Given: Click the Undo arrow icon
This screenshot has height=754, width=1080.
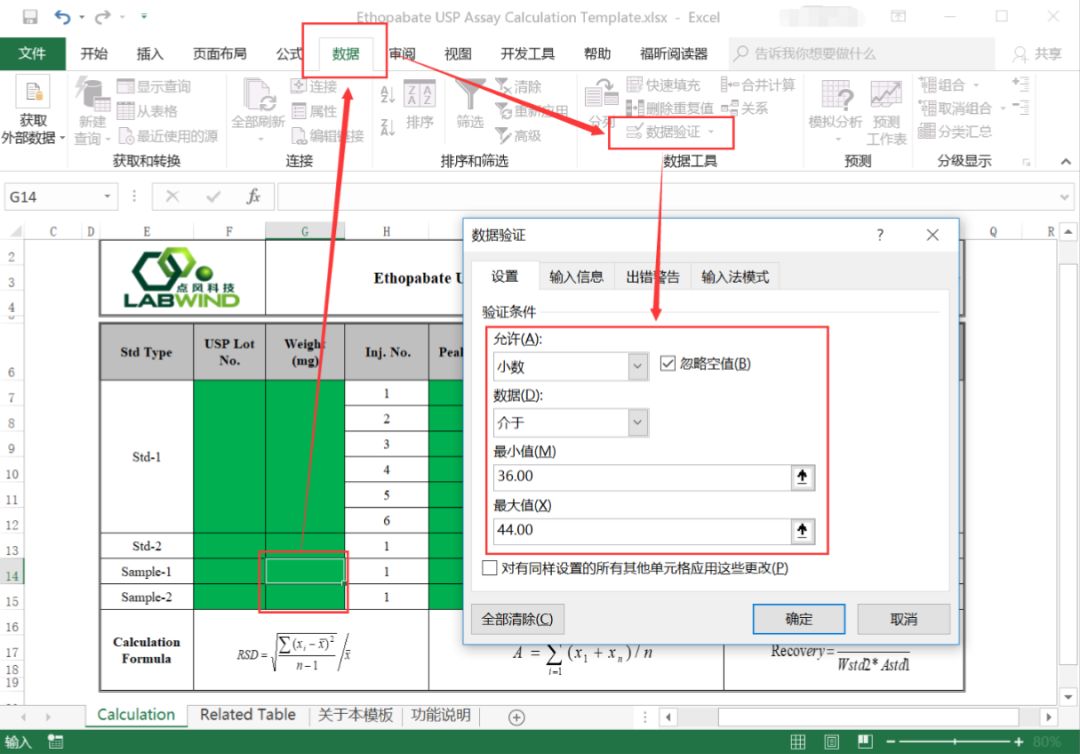Looking at the screenshot, I should (x=63, y=17).
